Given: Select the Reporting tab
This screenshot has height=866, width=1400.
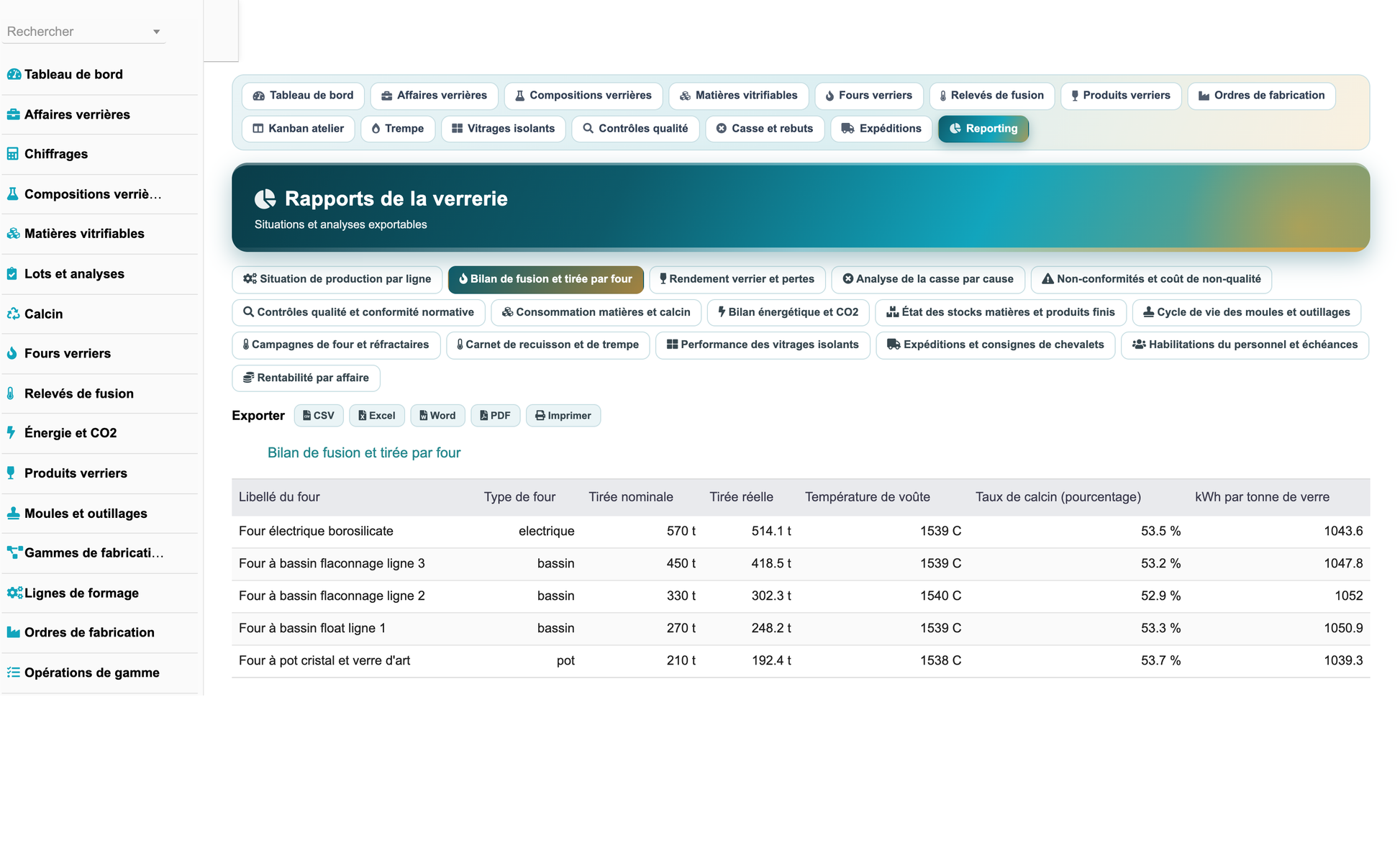Looking at the screenshot, I should 983,129.
